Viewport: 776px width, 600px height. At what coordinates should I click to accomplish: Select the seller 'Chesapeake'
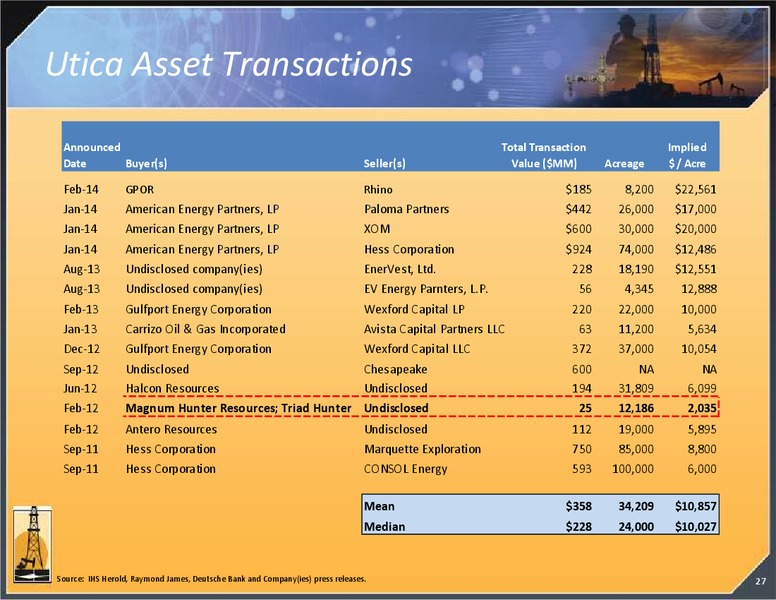click(395, 369)
